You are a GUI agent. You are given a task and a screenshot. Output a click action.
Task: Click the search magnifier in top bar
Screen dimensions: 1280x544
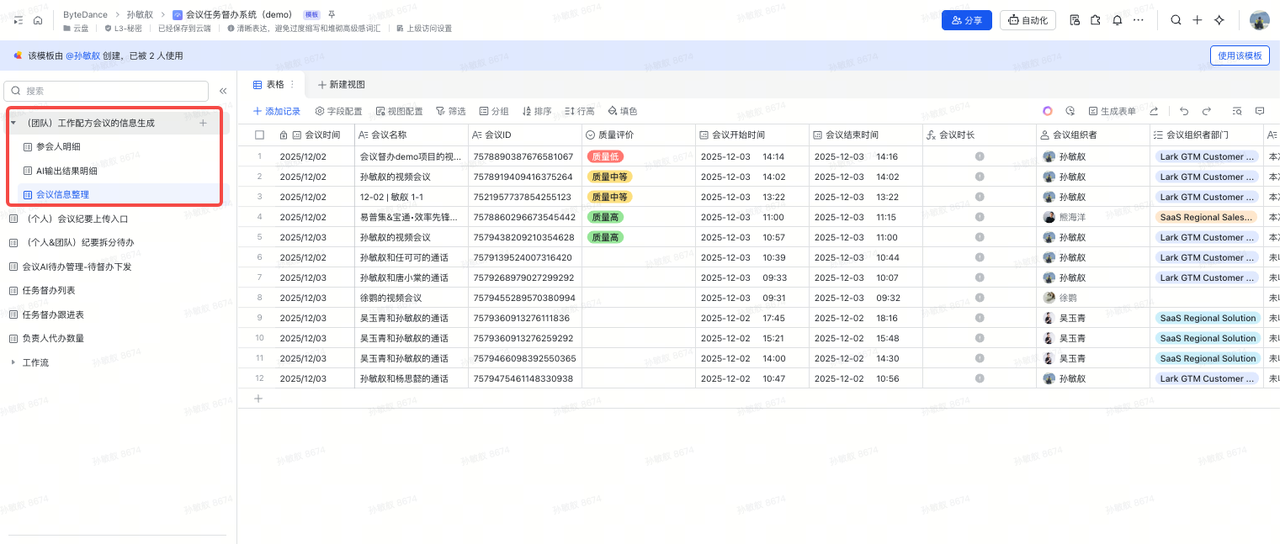[x=1176, y=20]
